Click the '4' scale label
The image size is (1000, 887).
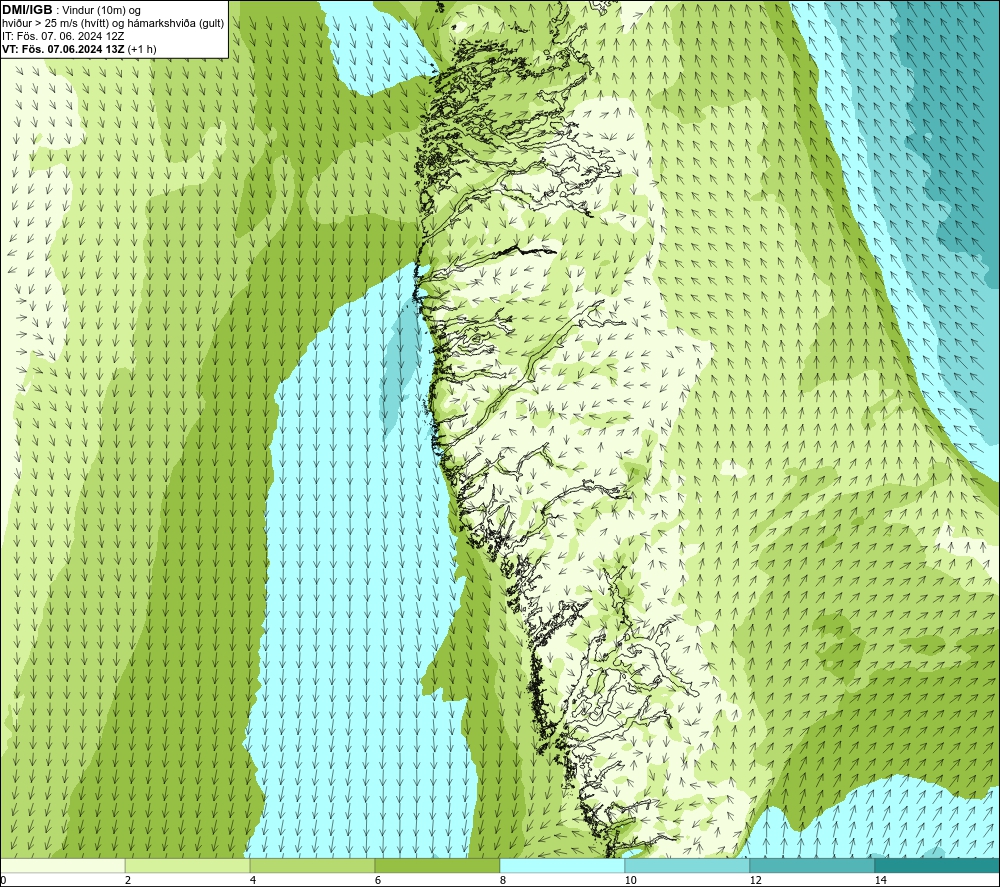click(253, 881)
